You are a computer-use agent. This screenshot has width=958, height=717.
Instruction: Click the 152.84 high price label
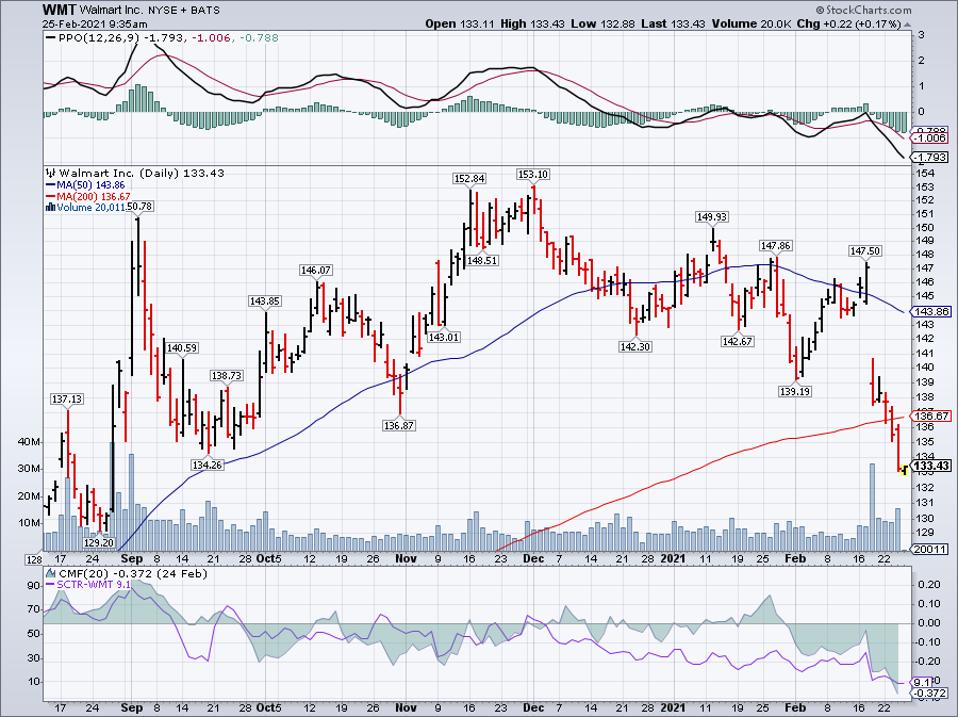click(x=469, y=178)
